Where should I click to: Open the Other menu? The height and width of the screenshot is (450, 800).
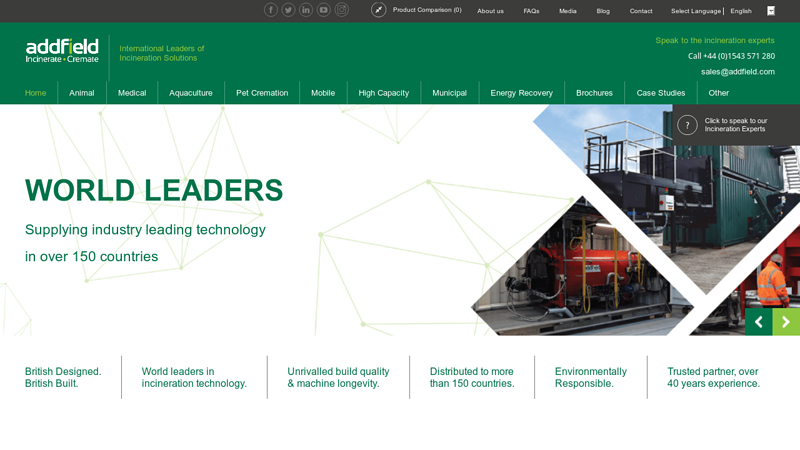(x=718, y=93)
